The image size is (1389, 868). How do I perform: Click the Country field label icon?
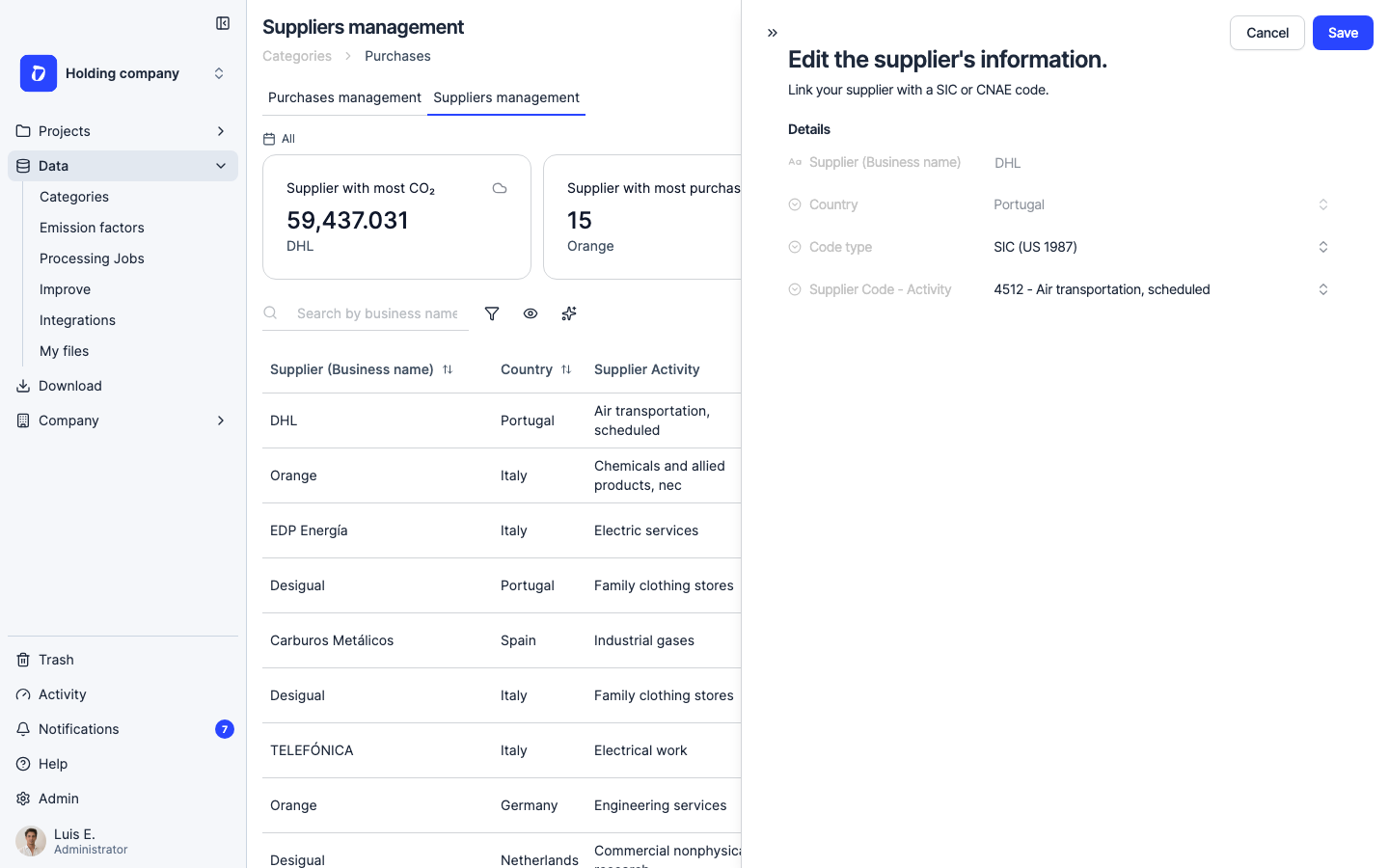(795, 204)
